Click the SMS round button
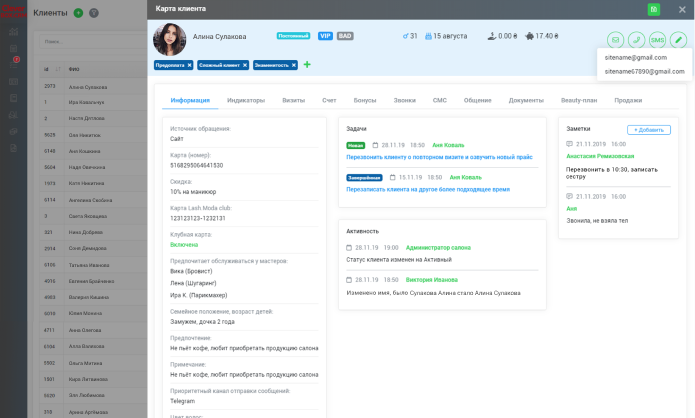Image resolution: width=695 pixels, height=418 pixels. coord(657,40)
